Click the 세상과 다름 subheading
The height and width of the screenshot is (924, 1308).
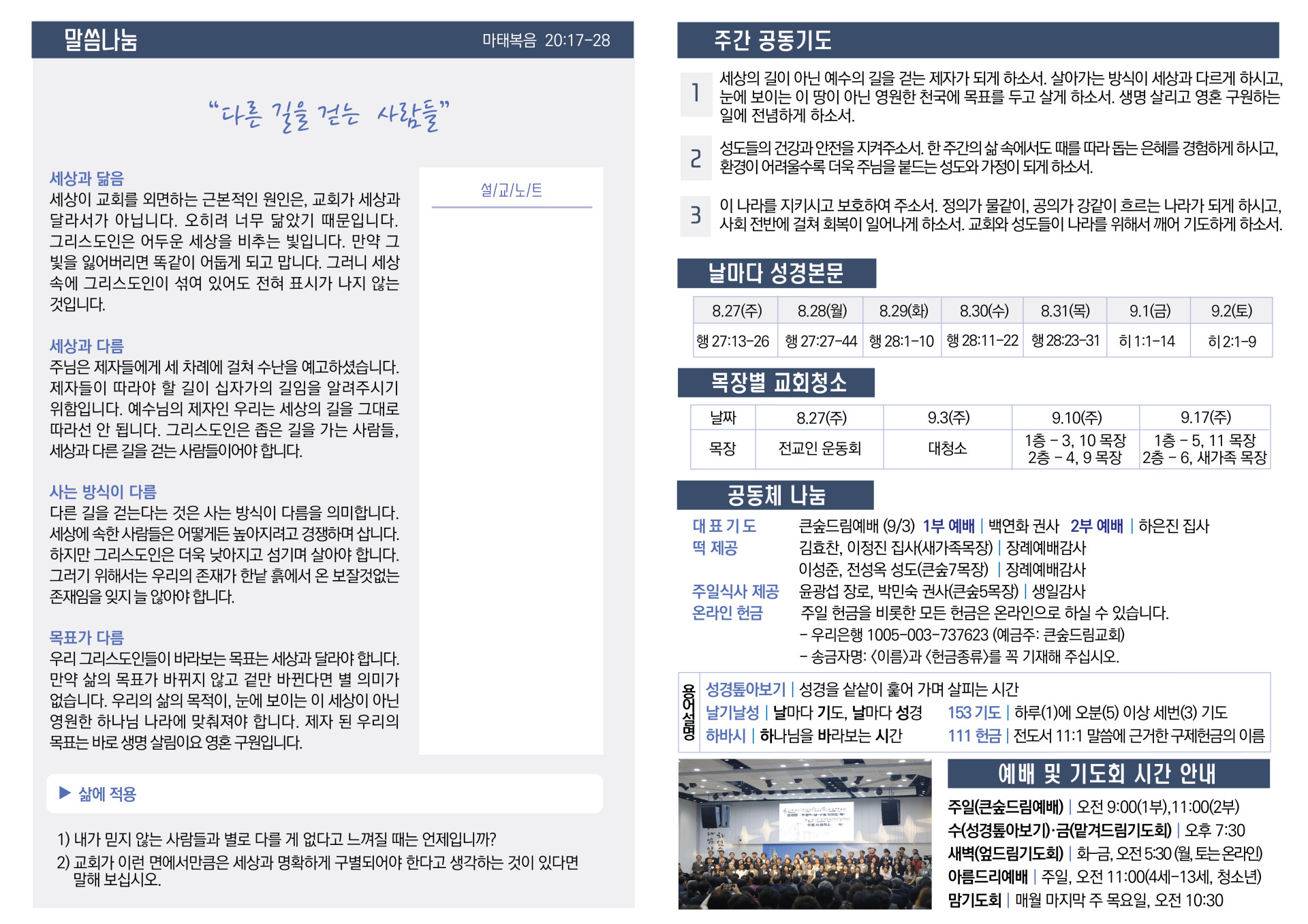(x=87, y=346)
